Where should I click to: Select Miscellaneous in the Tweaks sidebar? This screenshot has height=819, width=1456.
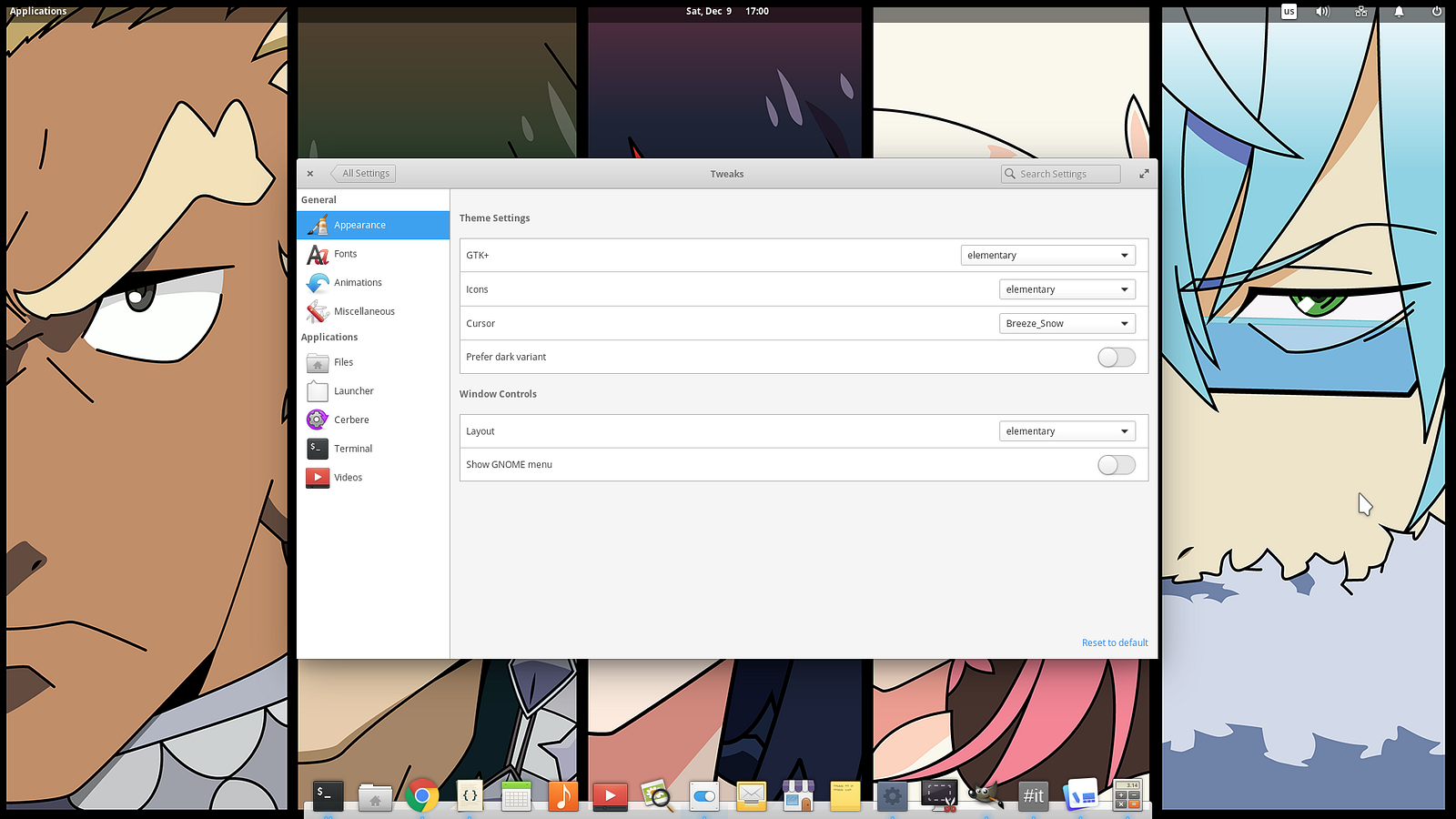tap(373, 311)
